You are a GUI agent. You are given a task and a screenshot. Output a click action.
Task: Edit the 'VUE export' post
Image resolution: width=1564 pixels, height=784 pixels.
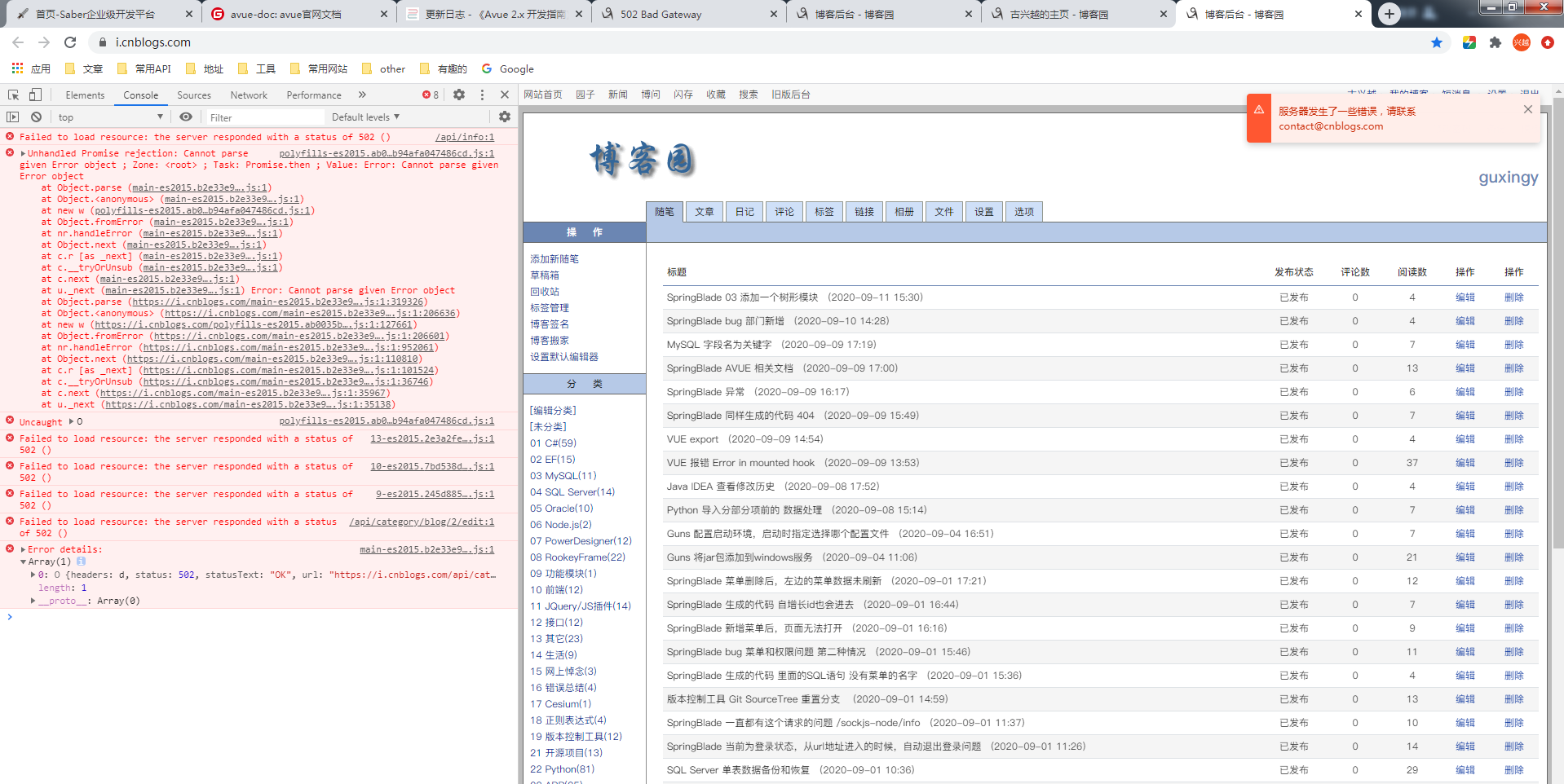1465,439
